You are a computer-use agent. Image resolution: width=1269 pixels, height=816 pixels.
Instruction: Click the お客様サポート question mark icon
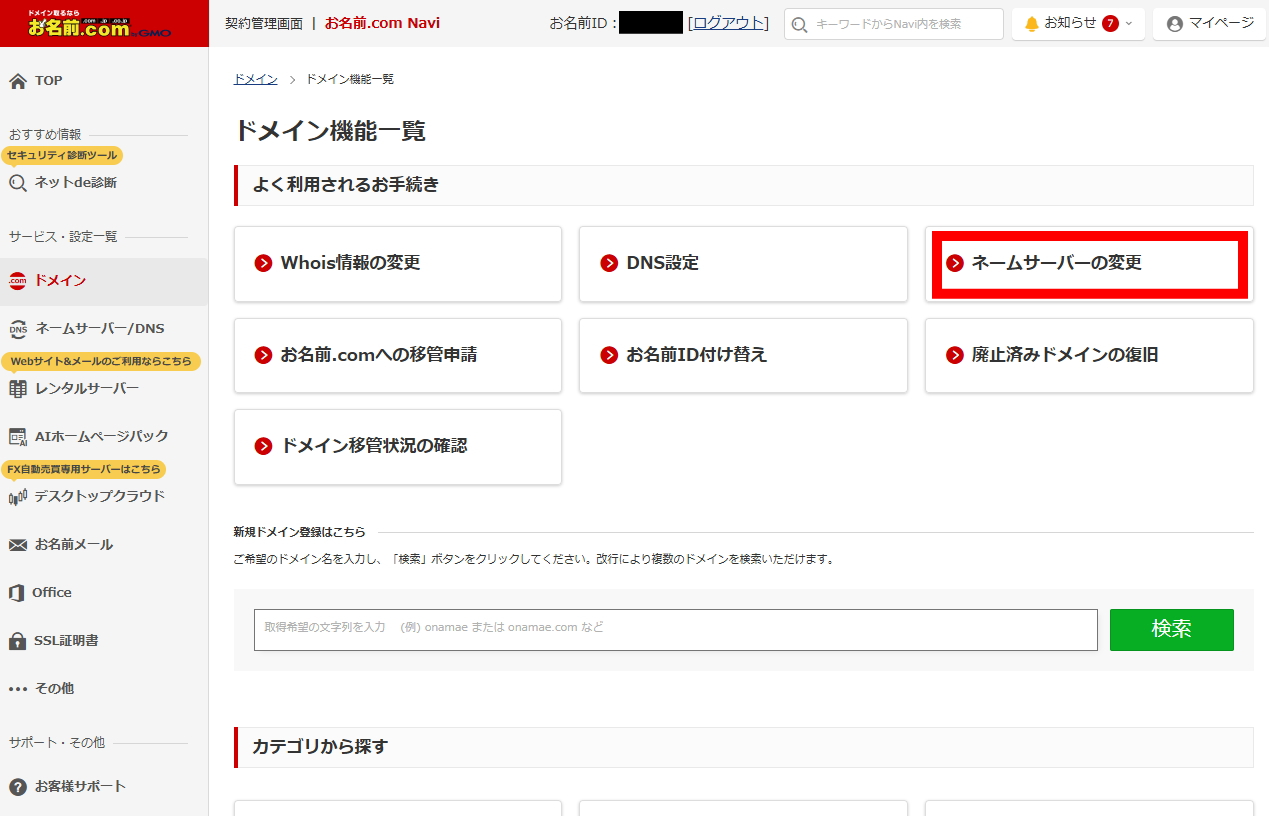18,787
